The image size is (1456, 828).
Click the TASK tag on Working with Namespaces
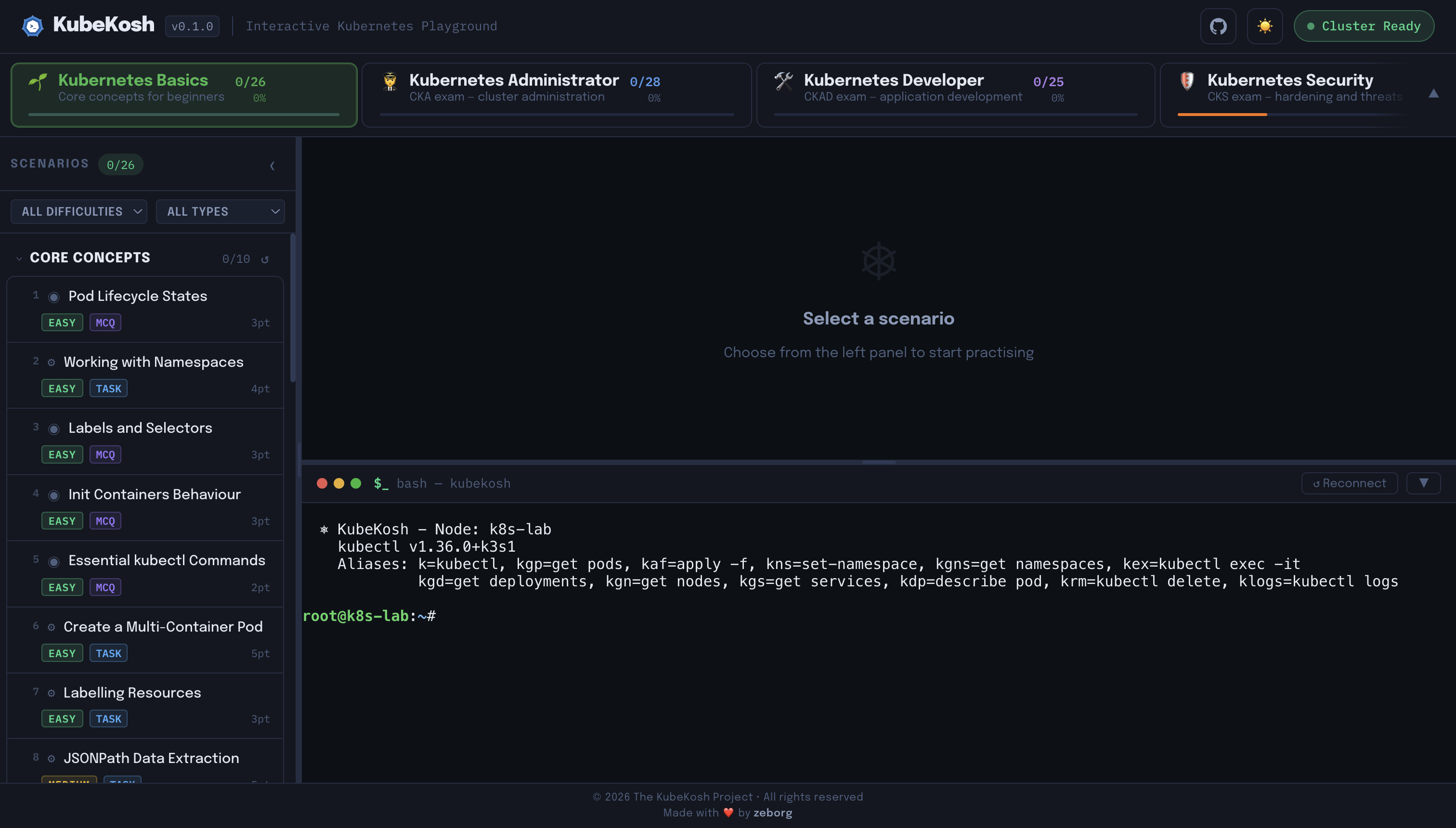(x=108, y=388)
